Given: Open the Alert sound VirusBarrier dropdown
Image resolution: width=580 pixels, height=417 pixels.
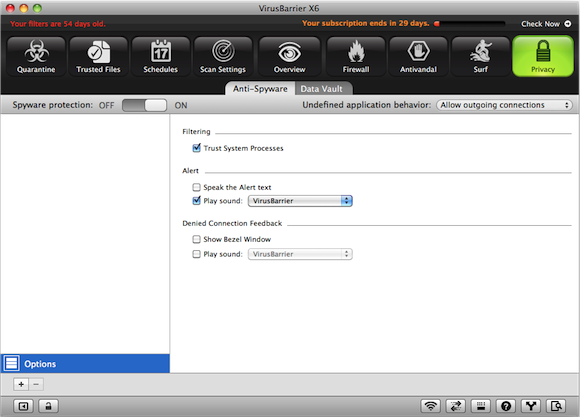Looking at the screenshot, I should click(x=300, y=201).
